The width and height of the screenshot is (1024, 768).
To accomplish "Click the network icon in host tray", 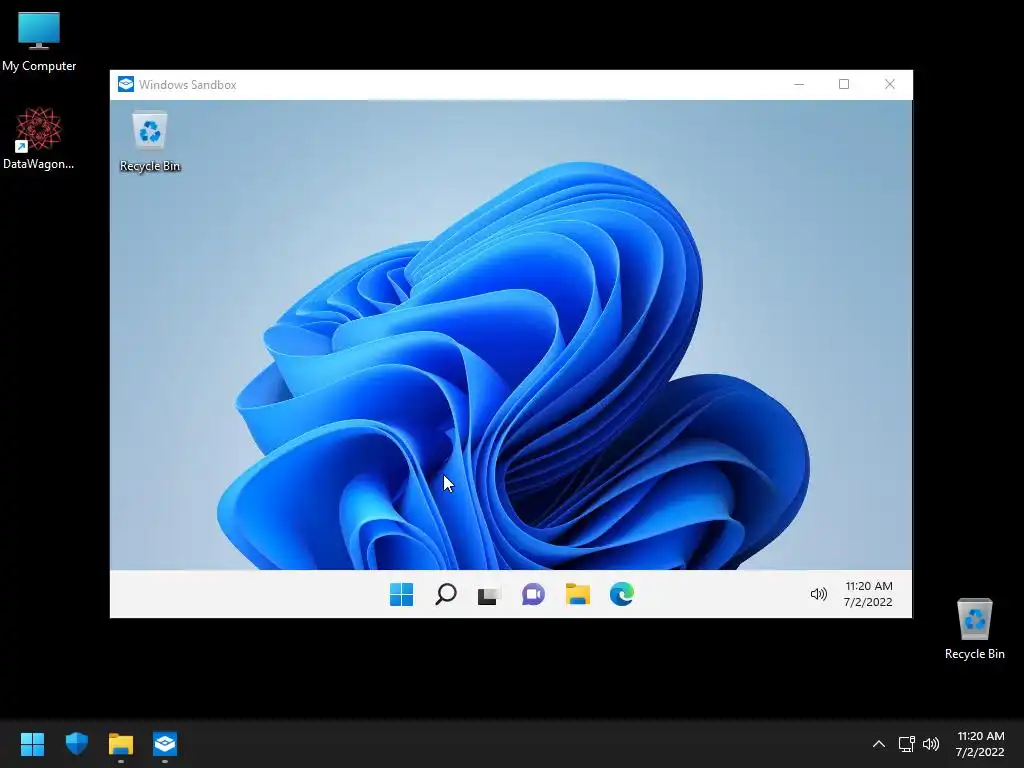I will [x=906, y=744].
